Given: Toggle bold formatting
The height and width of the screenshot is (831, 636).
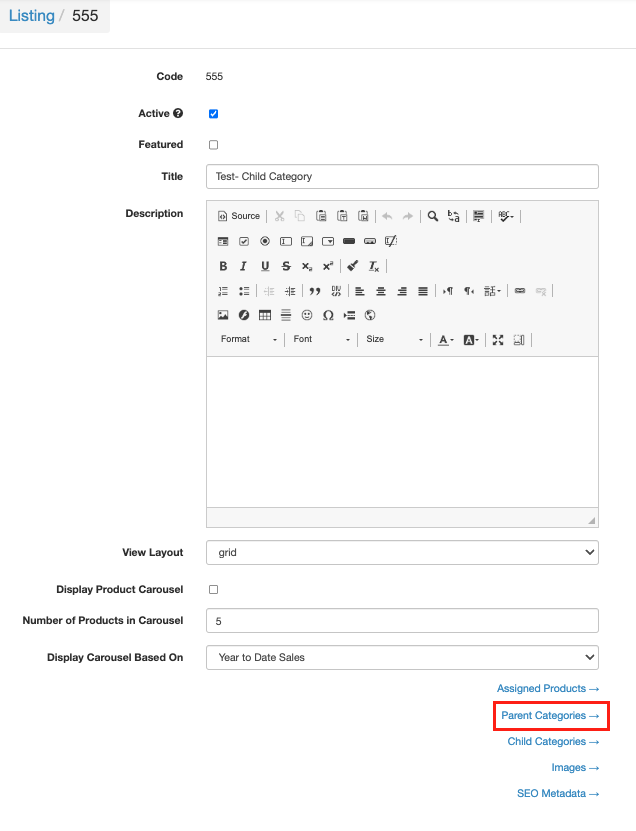Looking at the screenshot, I should pyautogui.click(x=223, y=266).
